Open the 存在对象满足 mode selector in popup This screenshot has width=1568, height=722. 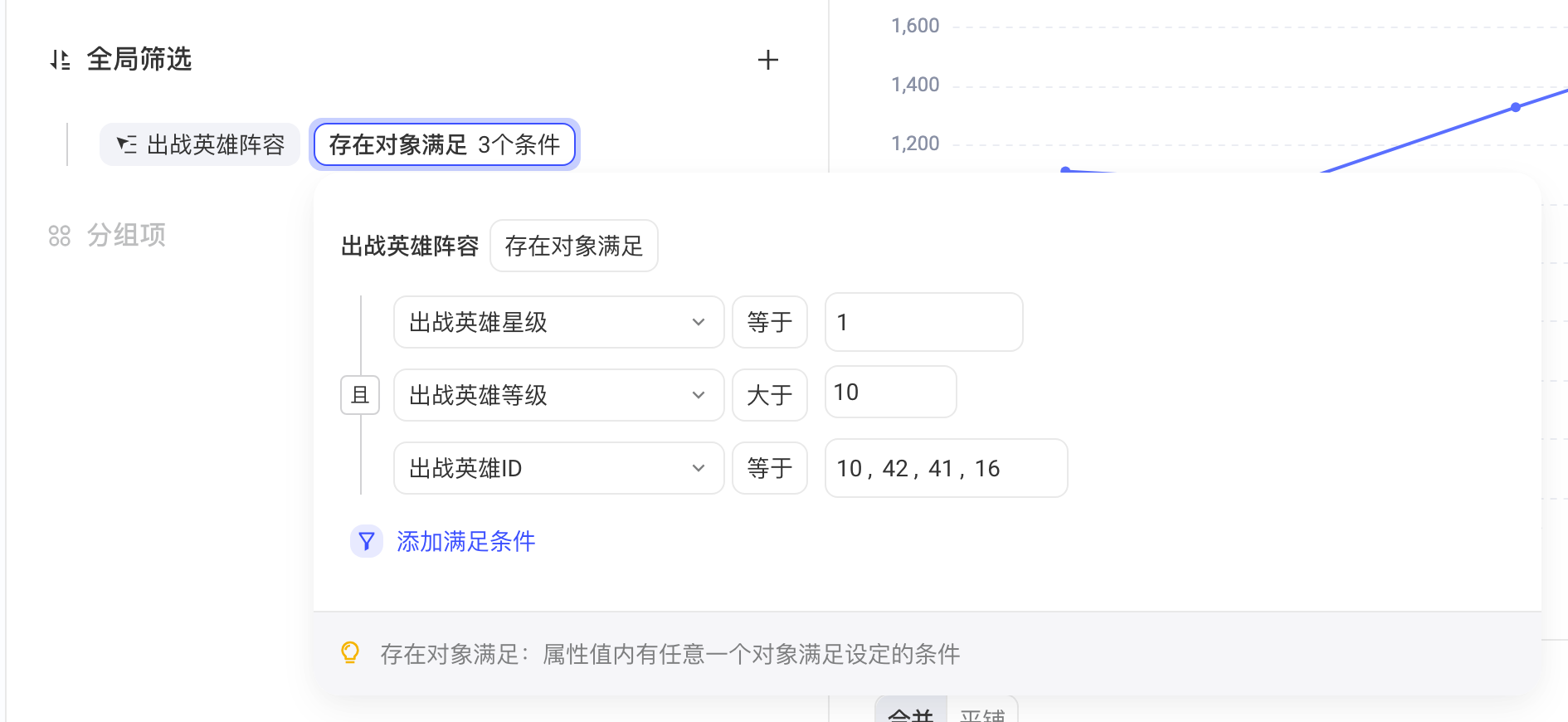[574, 246]
